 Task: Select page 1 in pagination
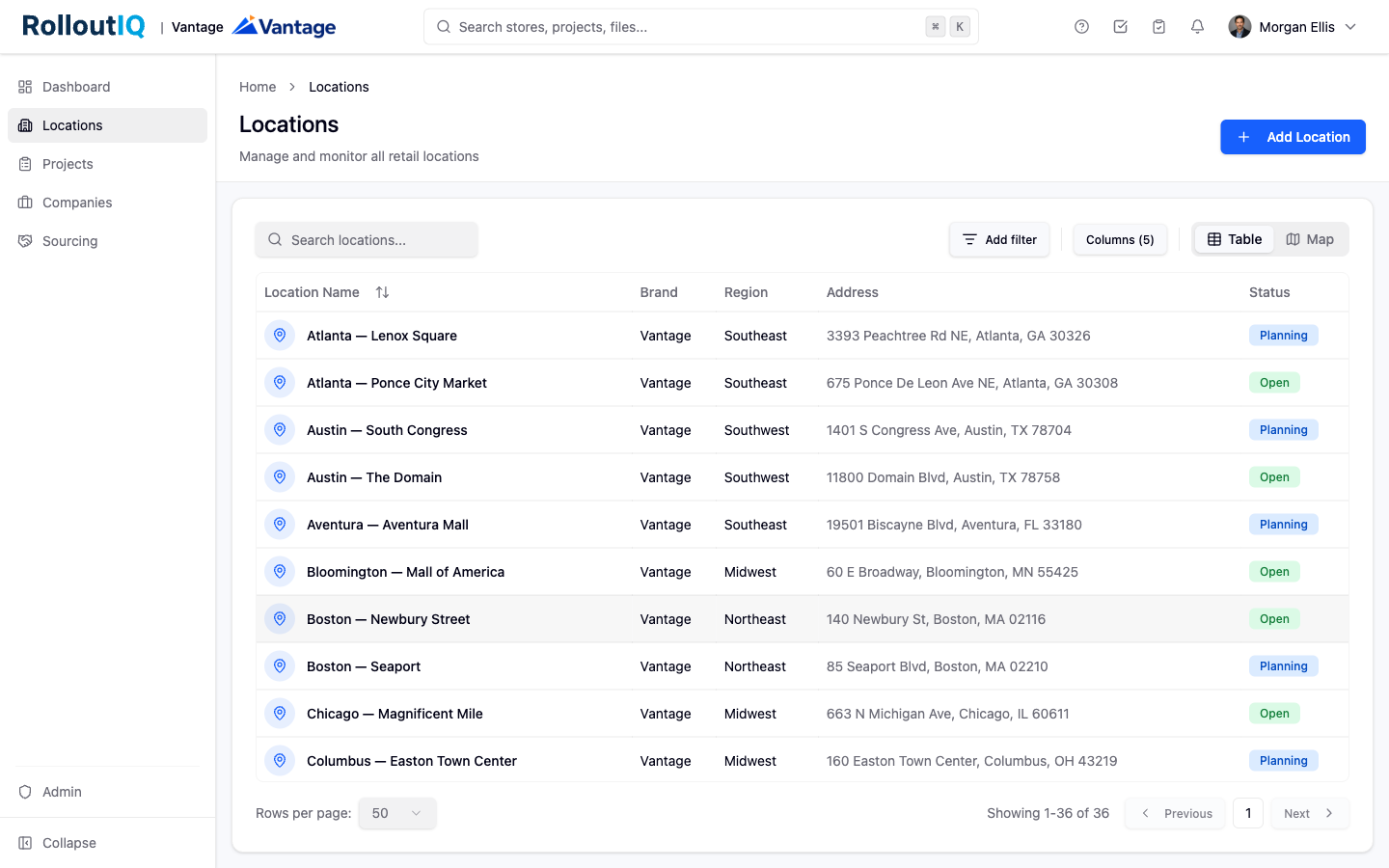(x=1248, y=813)
